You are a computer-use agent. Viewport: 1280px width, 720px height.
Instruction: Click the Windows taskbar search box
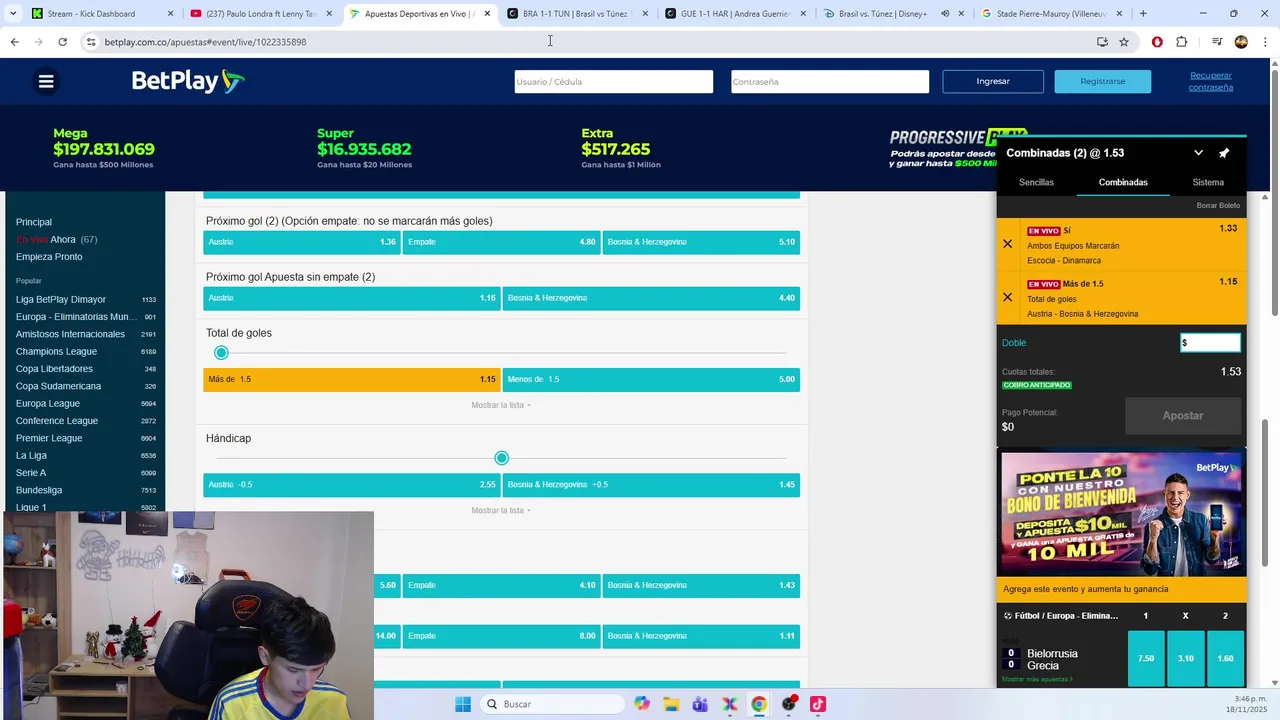552,704
